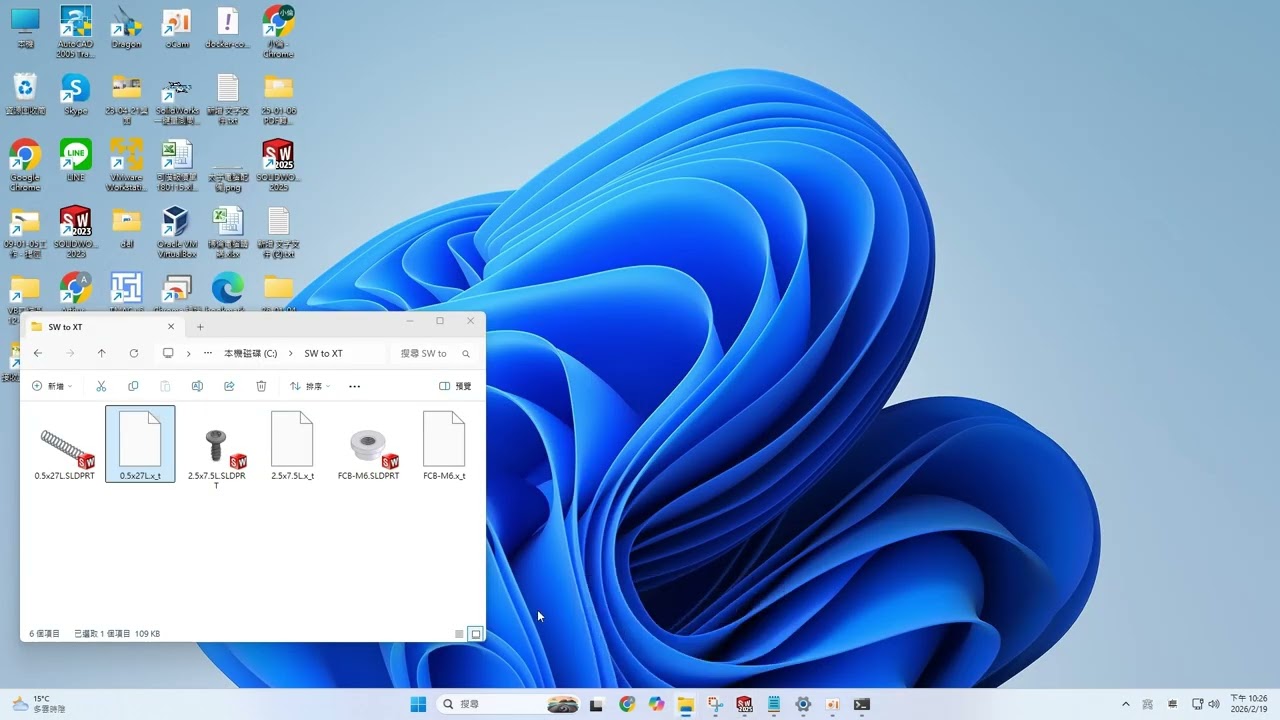Click the Skype desktop shortcut

pyautogui.click(x=75, y=94)
